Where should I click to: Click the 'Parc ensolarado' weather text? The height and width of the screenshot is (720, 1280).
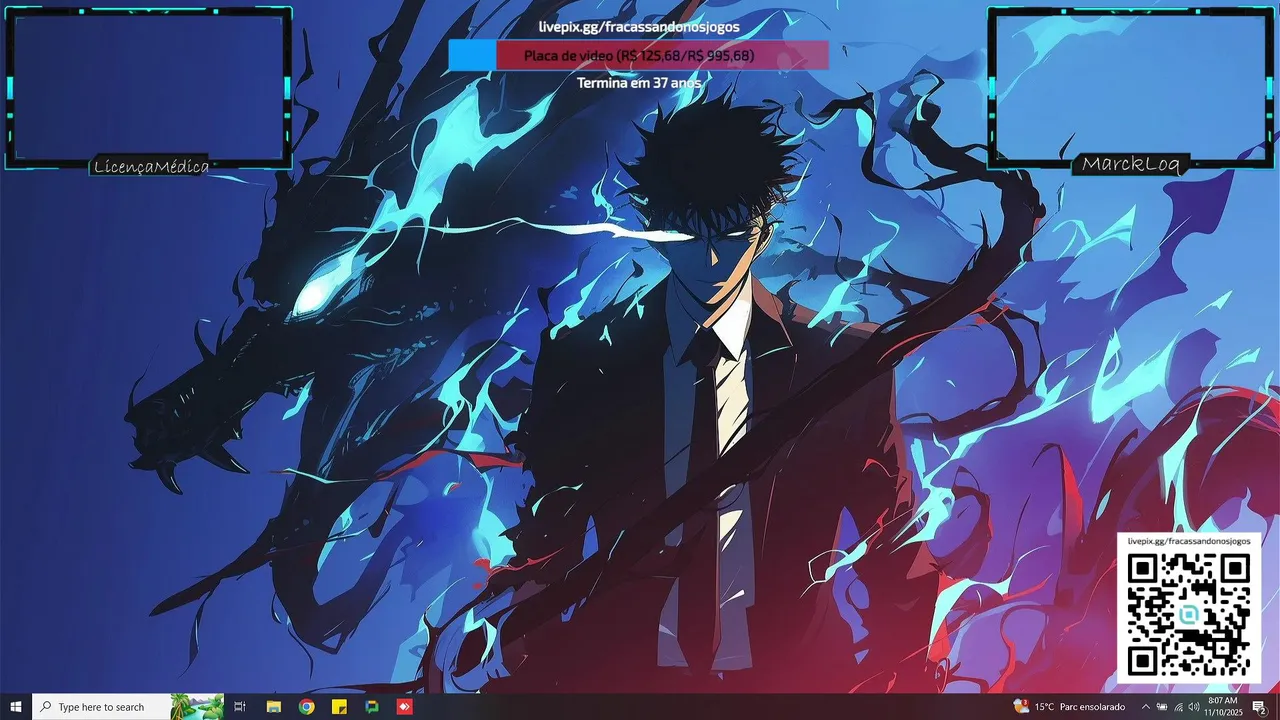click(1092, 707)
